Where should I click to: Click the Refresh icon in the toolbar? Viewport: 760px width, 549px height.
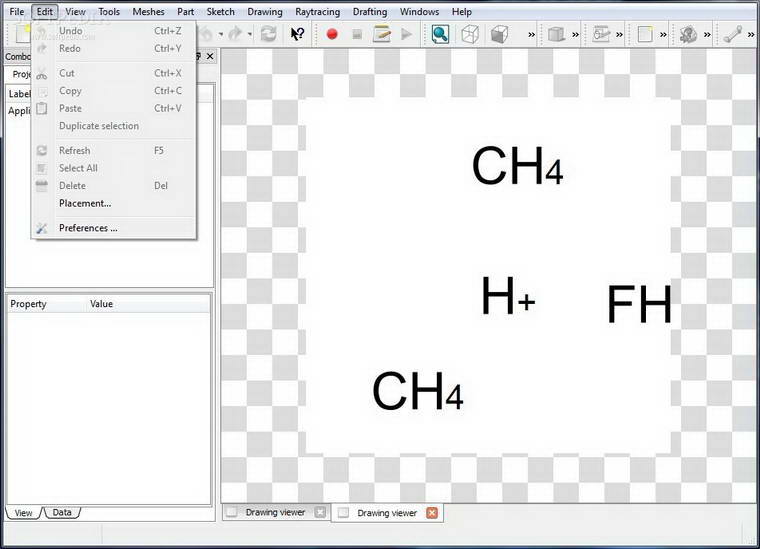tap(268, 34)
